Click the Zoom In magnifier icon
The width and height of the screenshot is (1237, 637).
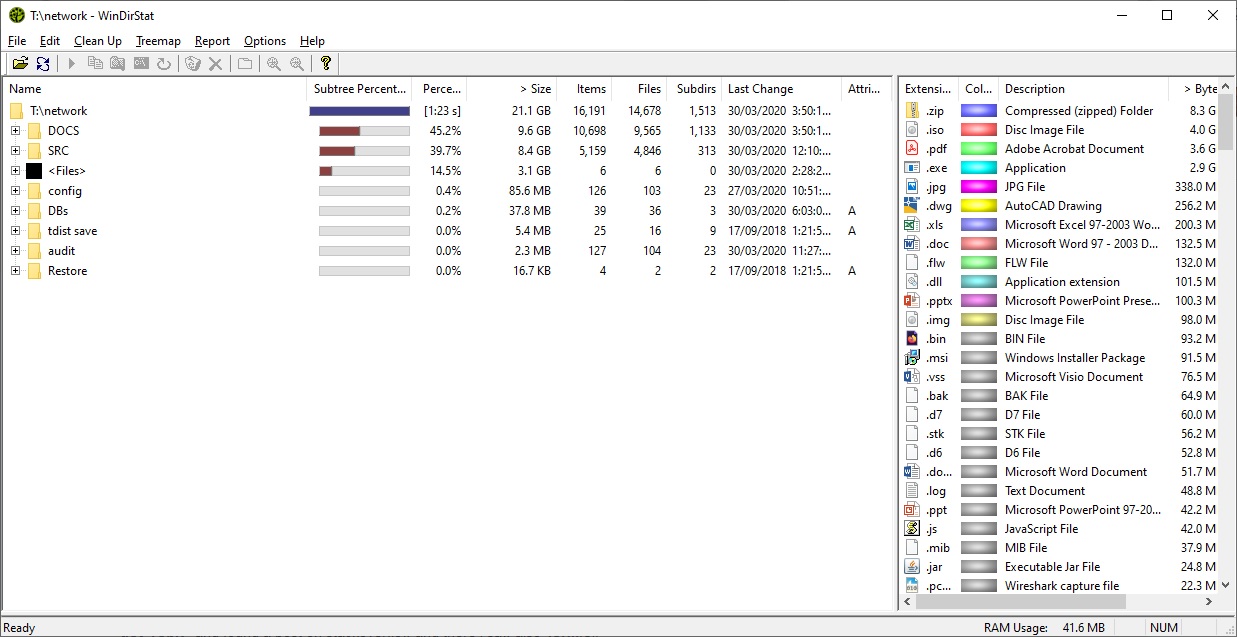click(273, 64)
